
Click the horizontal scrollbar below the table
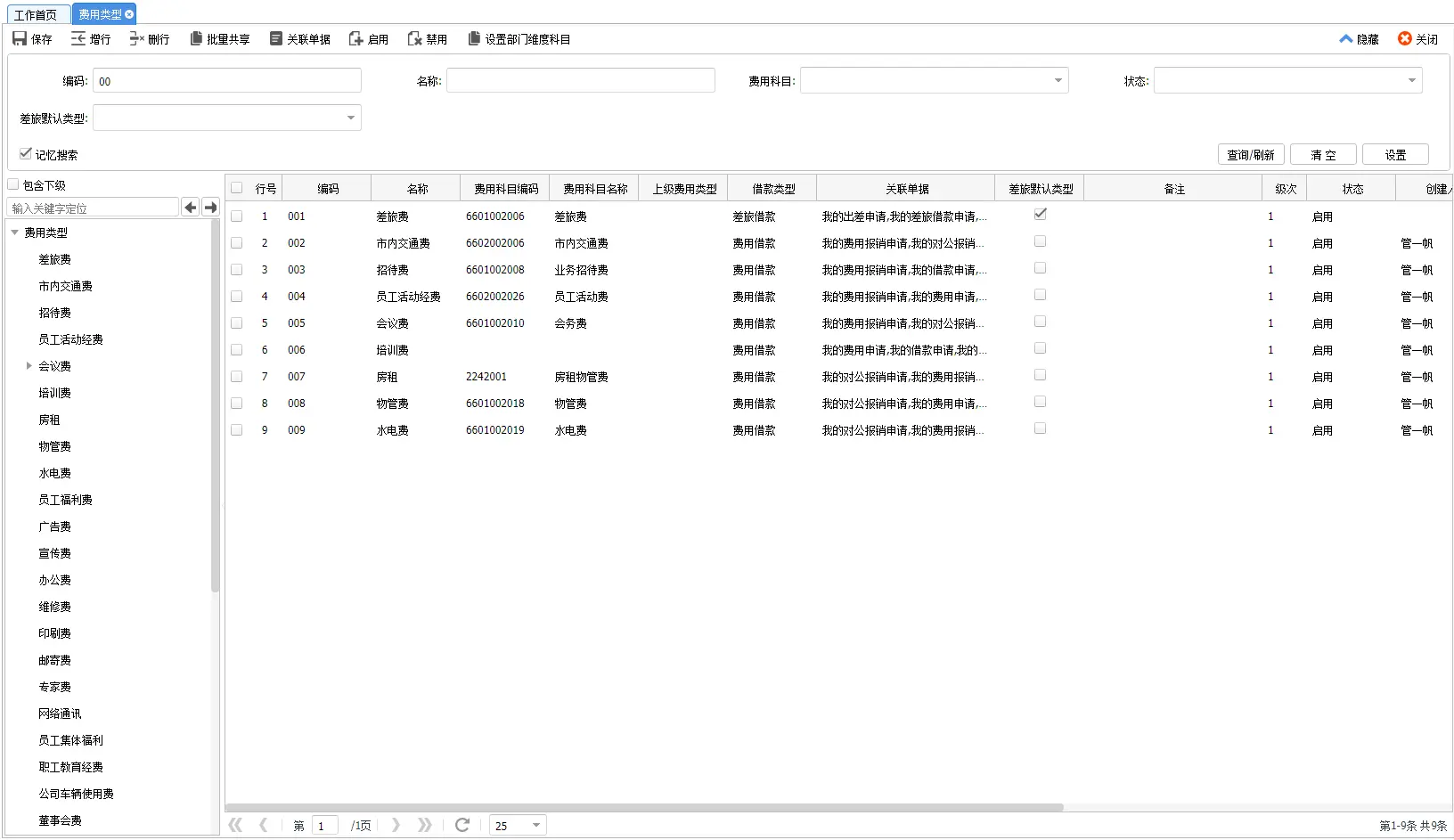(645, 807)
